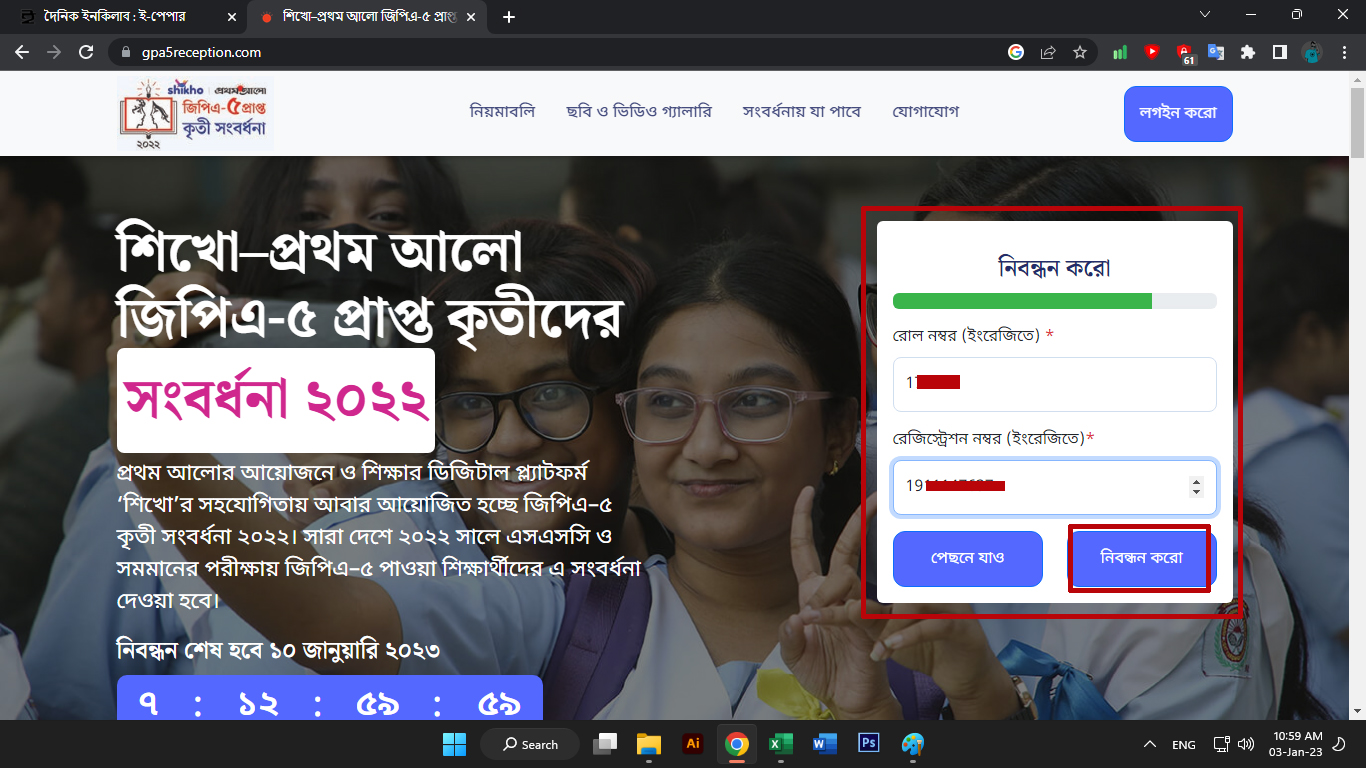
Task: Click the browser reload icon
Action: pyautogui.click(x=86, y=52)
